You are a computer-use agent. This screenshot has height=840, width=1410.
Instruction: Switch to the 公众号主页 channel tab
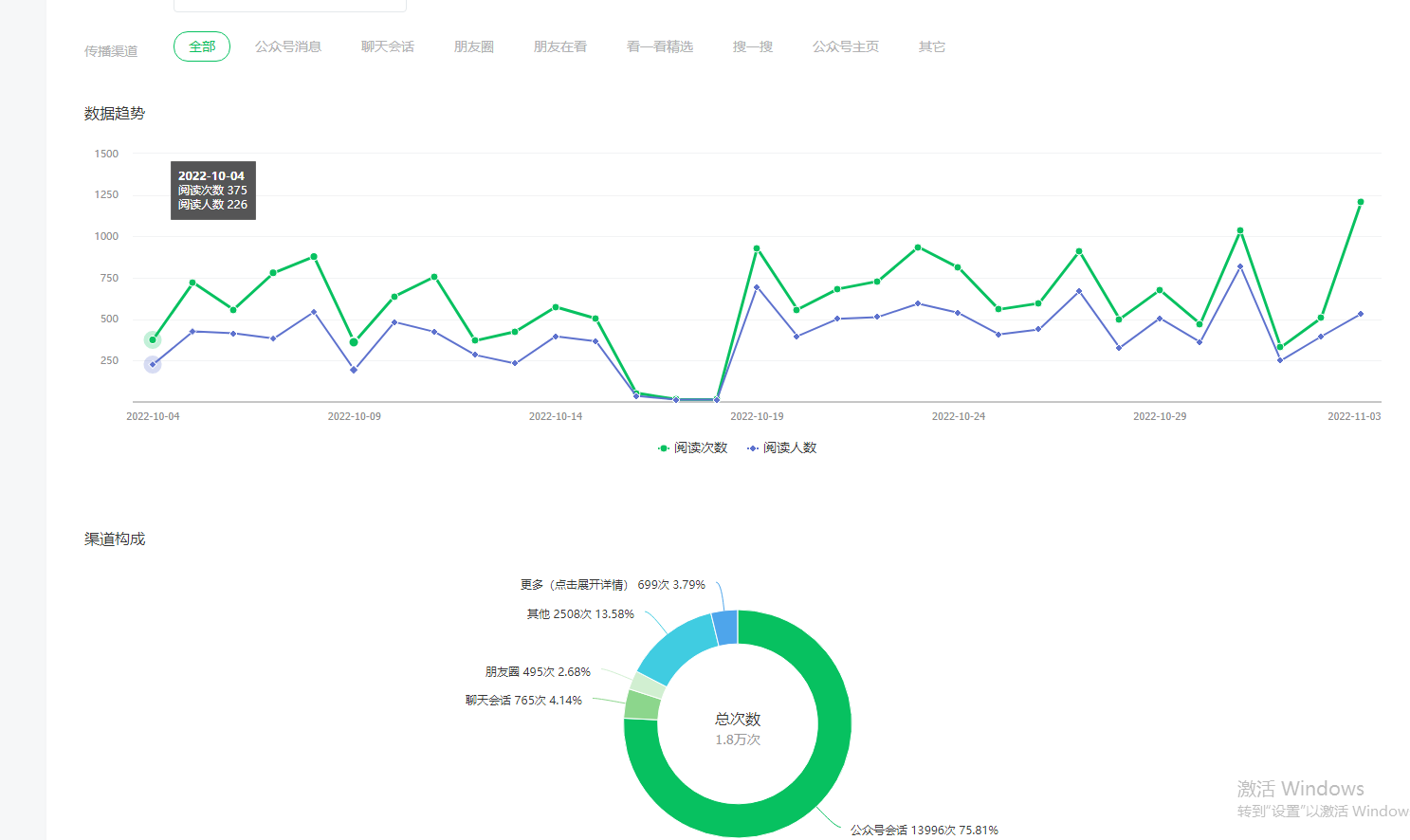(846, 46)
